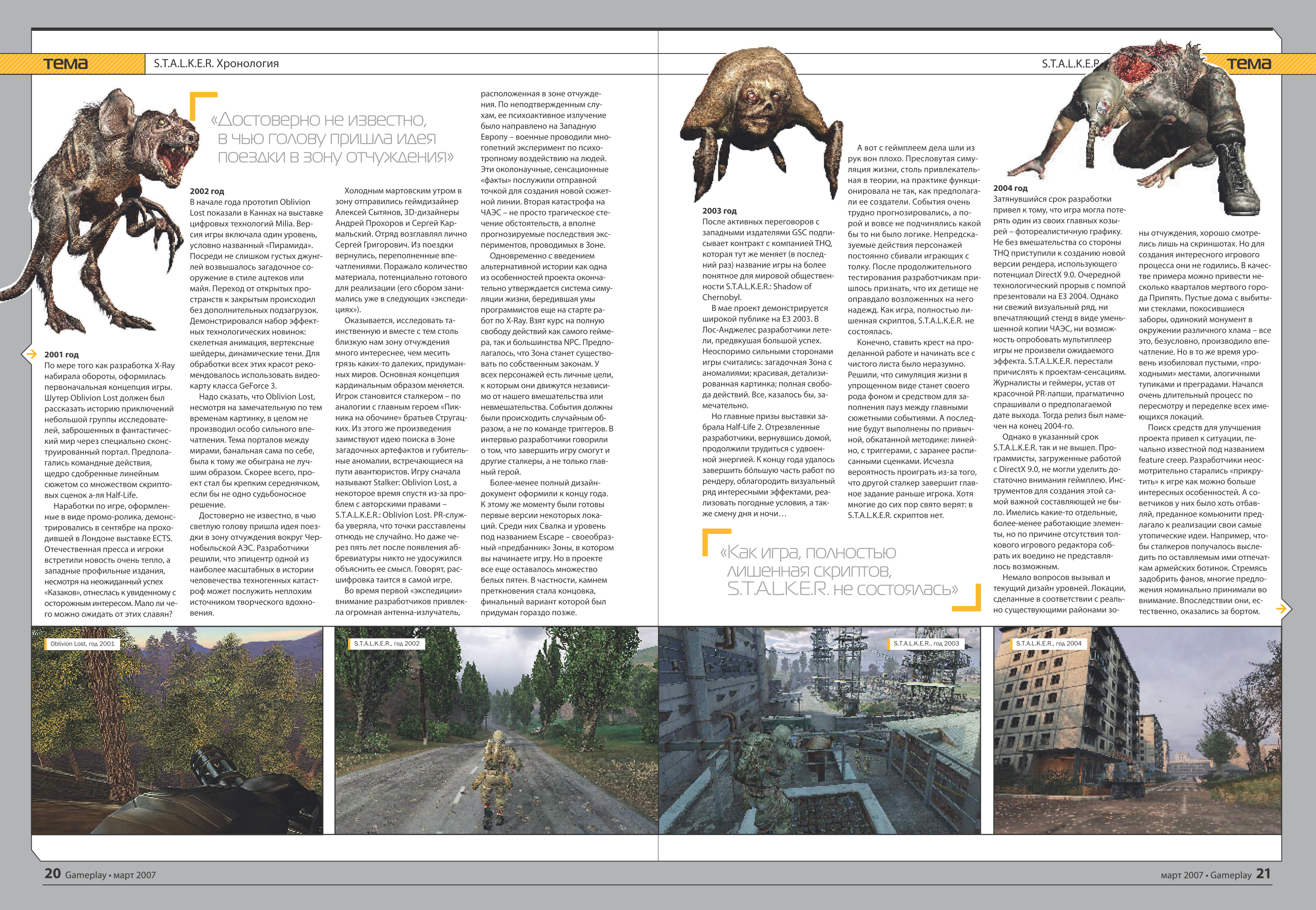Click the S.T.A.L.K.E.R. Хронология header title
Viewport: 1316px width, 910px height.
coord(216,63)
